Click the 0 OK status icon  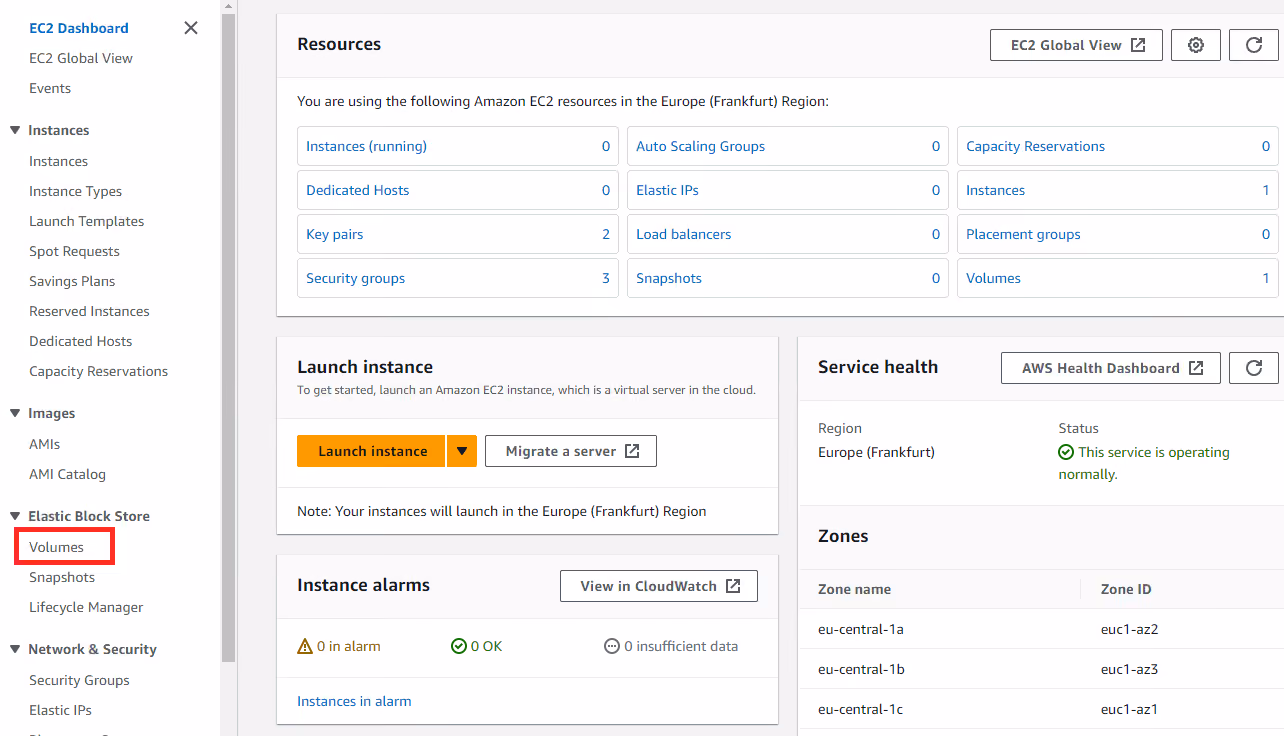(x=459, y=646)
